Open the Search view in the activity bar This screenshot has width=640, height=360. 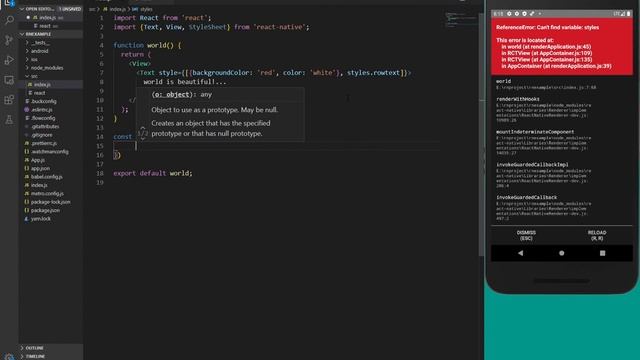[x=9, y=20]
